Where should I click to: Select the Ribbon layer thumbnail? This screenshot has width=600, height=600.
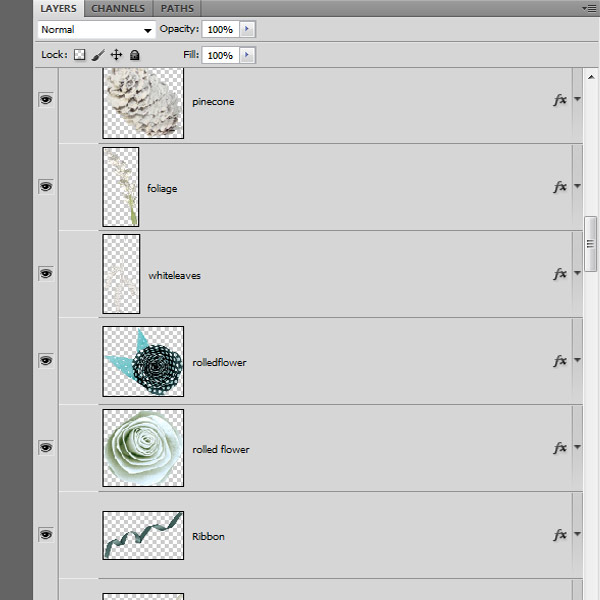click(143, 535)
